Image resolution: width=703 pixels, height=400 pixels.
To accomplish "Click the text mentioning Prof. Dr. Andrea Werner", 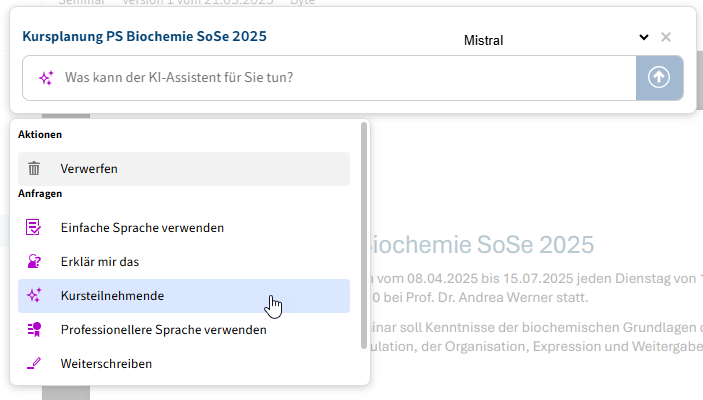I will coord(480,297).
